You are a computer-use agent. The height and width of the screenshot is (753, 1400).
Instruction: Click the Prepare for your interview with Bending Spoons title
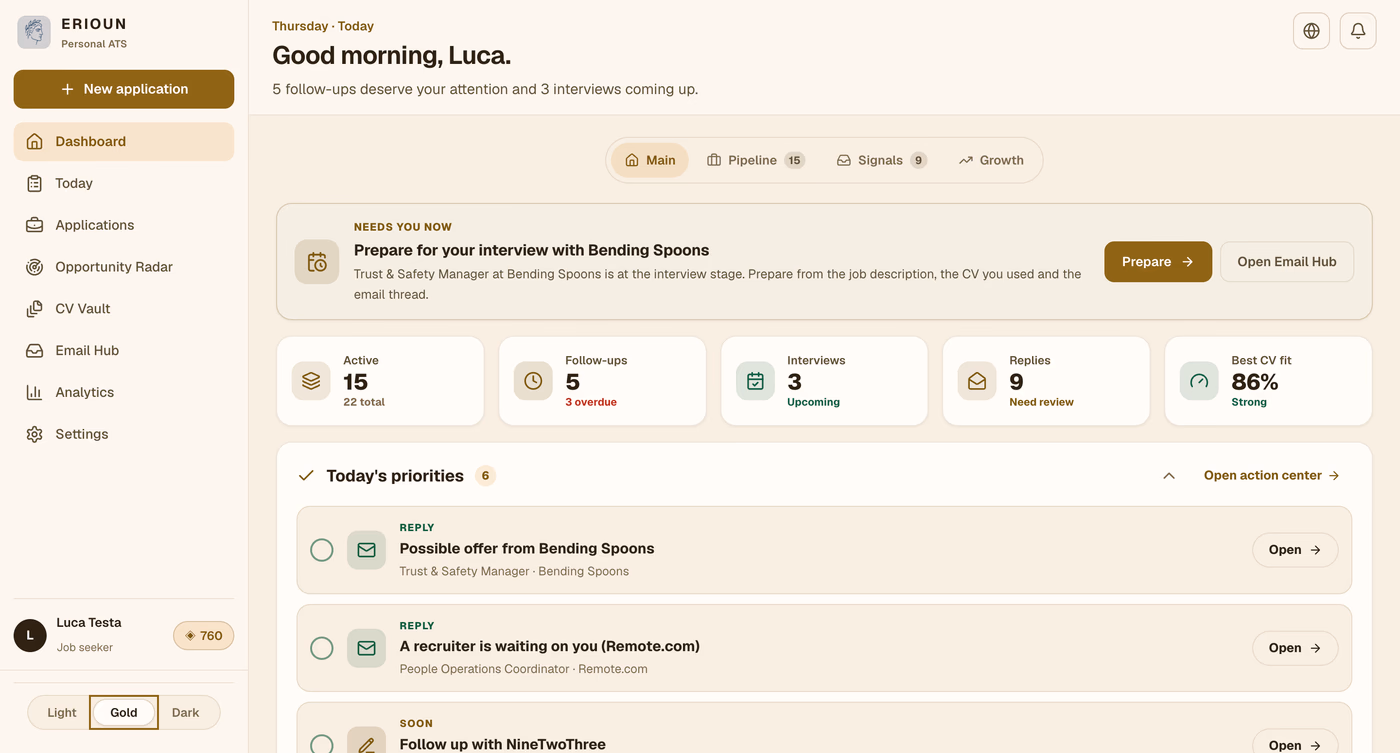(531, 250)
